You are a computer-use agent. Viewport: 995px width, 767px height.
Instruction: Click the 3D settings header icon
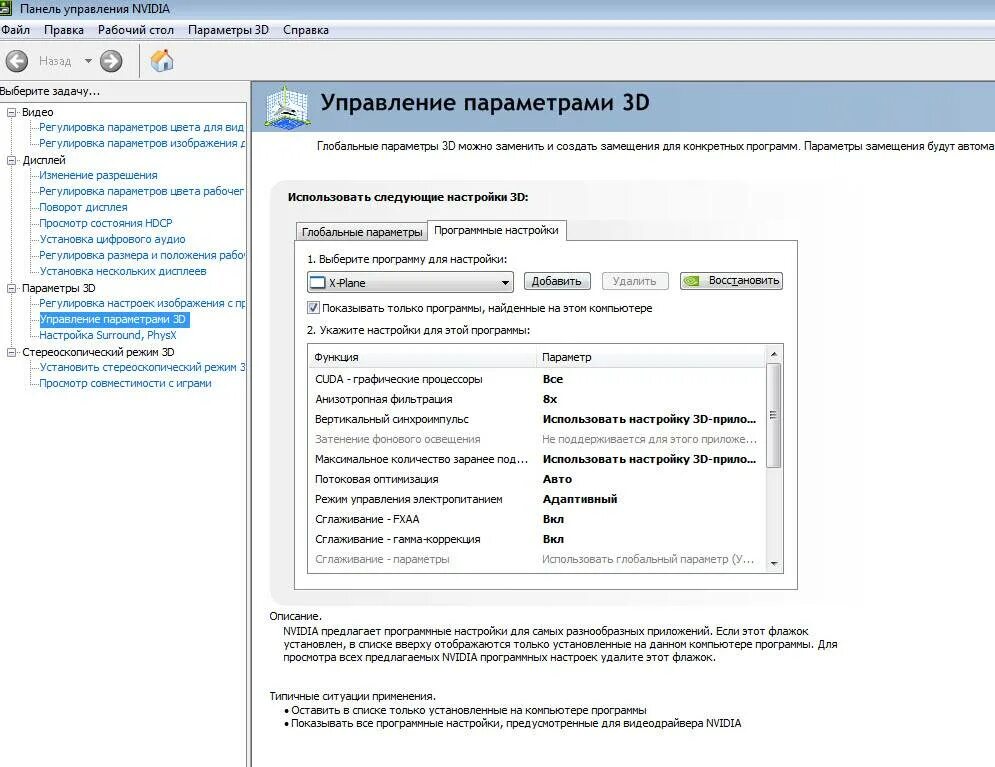287,108
